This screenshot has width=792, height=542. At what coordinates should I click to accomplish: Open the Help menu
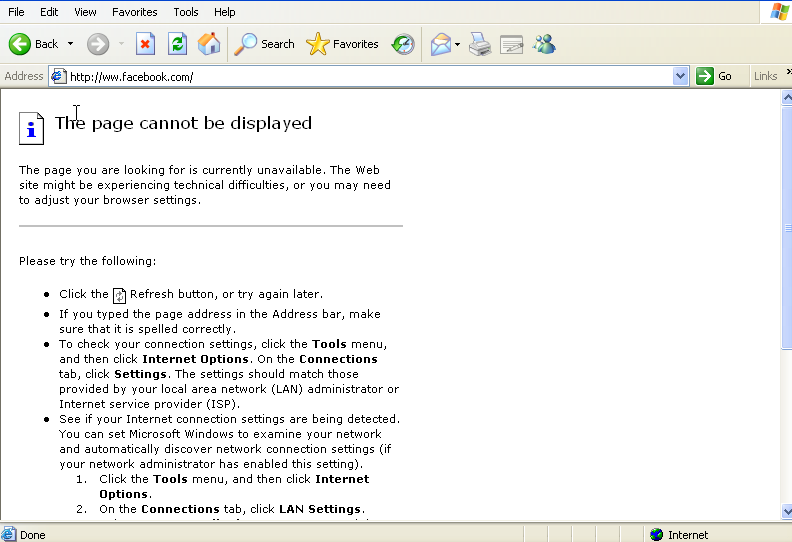[224, 12]
